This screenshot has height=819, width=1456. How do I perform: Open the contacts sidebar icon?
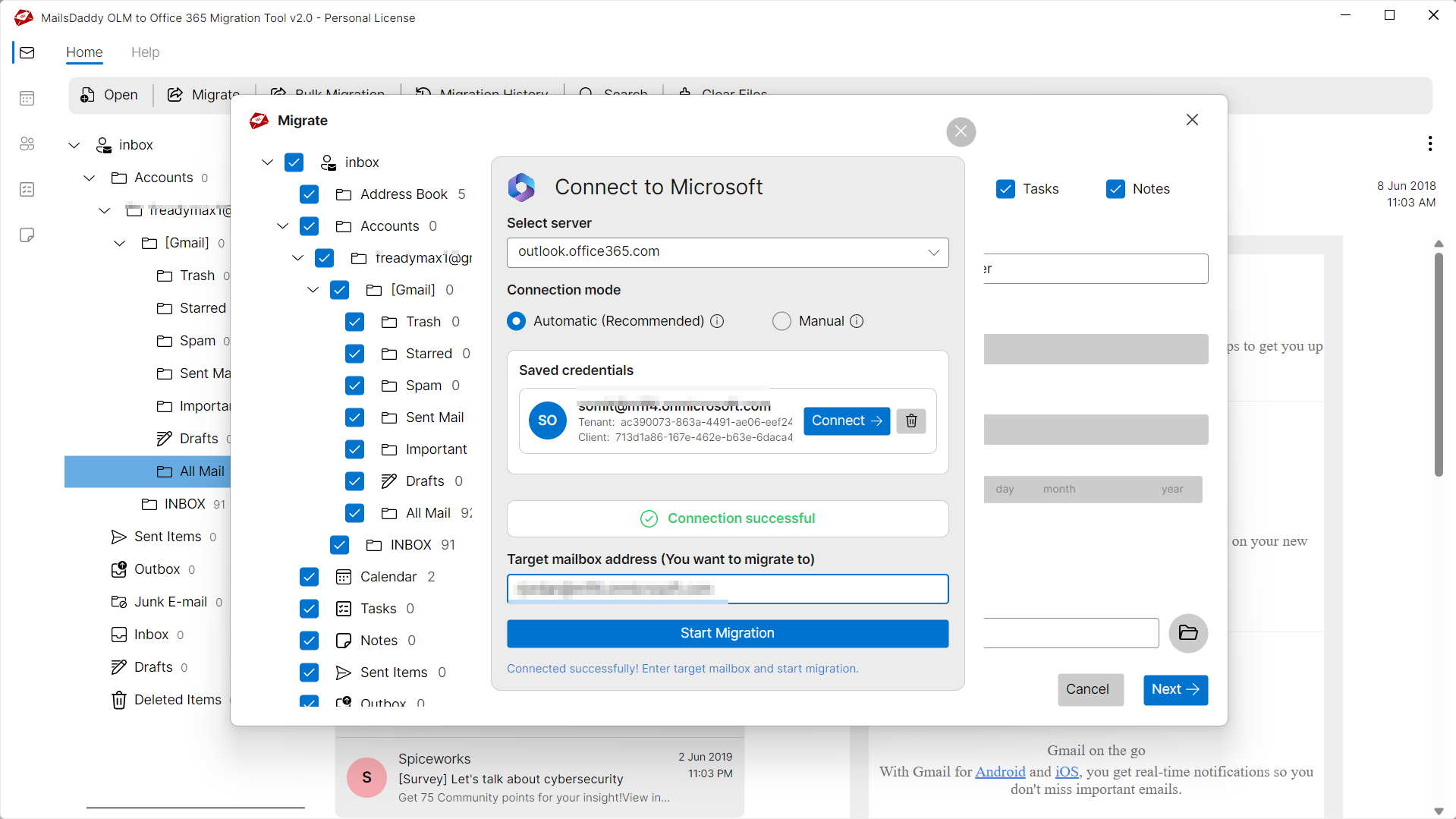pyautogui.click(x=27, y=143)
